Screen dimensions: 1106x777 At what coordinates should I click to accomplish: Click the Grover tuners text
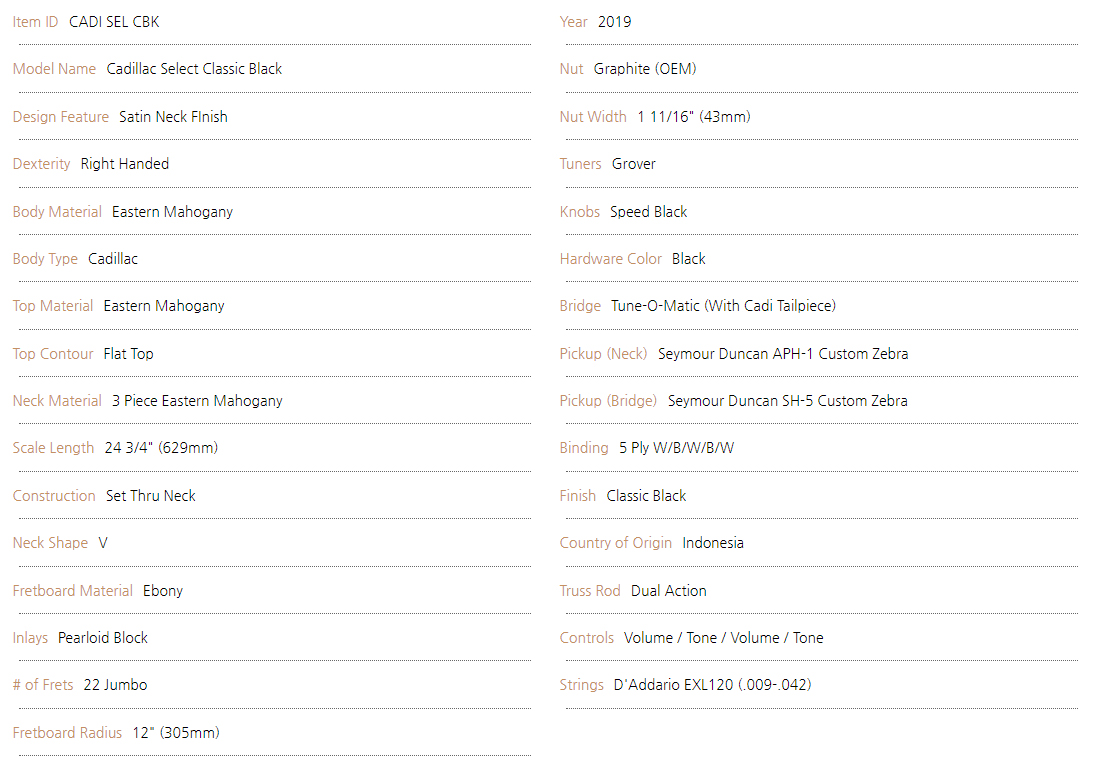pos(633,164)
